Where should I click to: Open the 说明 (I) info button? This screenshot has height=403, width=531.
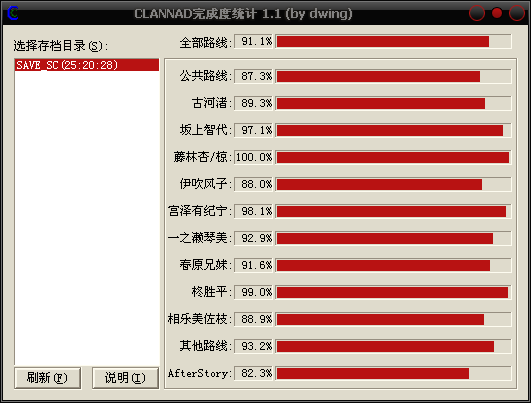(x=125, y=378)
